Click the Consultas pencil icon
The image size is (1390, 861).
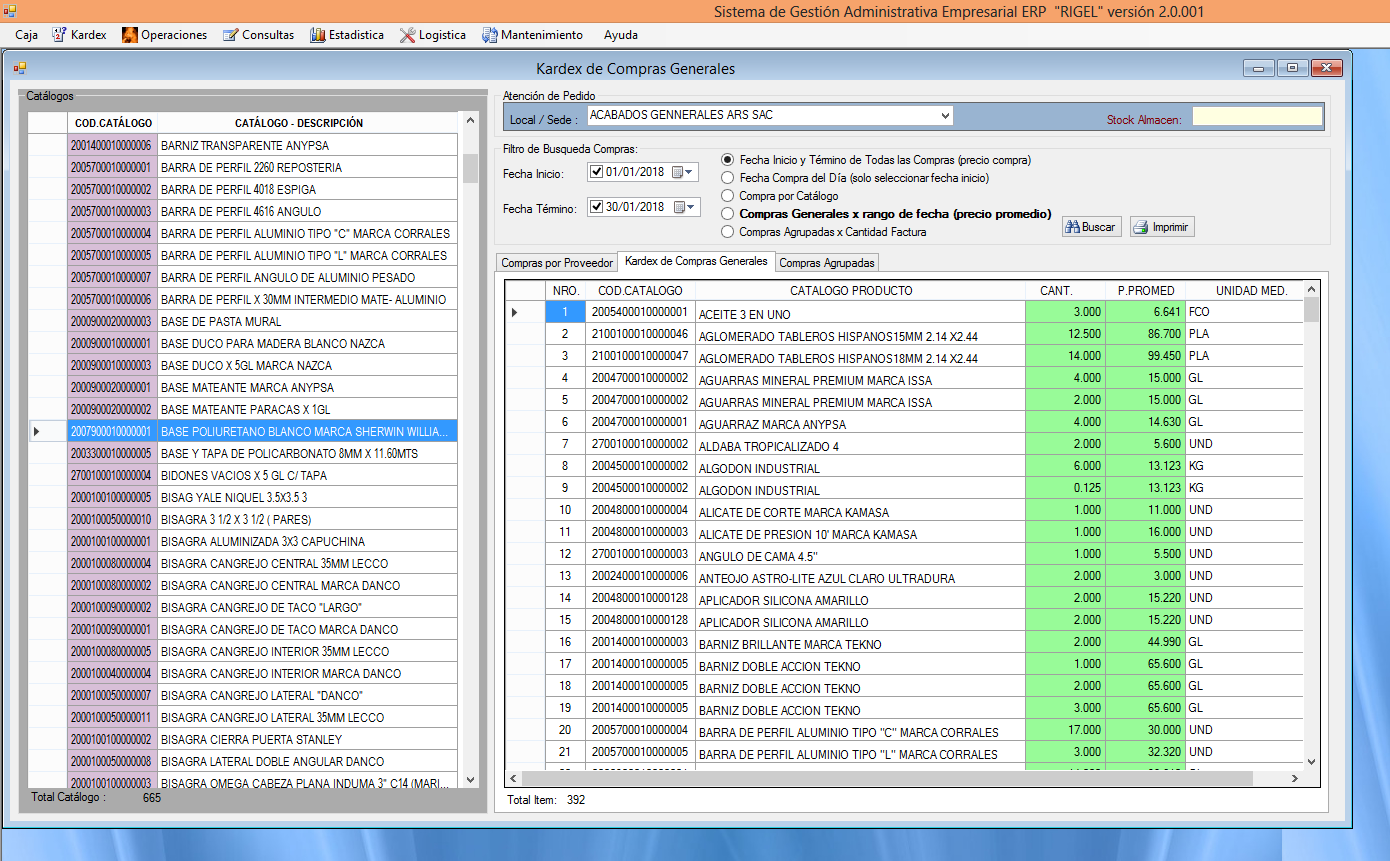pyautogui.click(x=231, y=34)
